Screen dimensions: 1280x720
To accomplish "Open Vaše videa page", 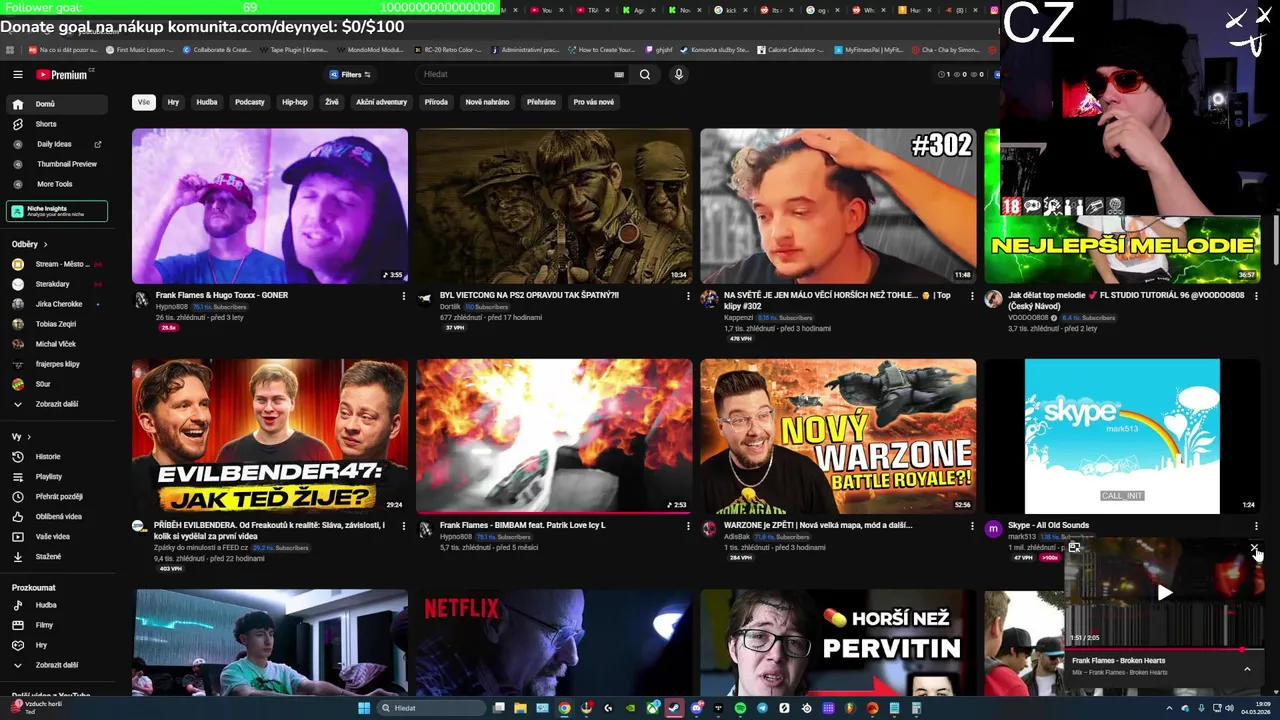I will [x=56, y=537].
